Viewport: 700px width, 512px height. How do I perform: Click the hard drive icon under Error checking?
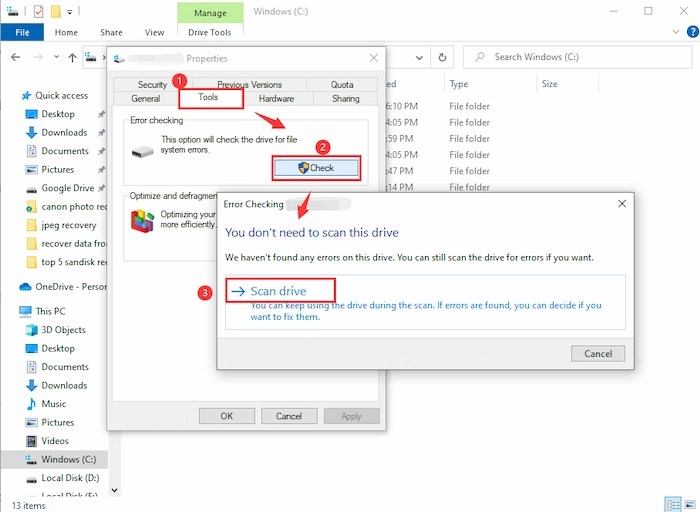[142, 152]
